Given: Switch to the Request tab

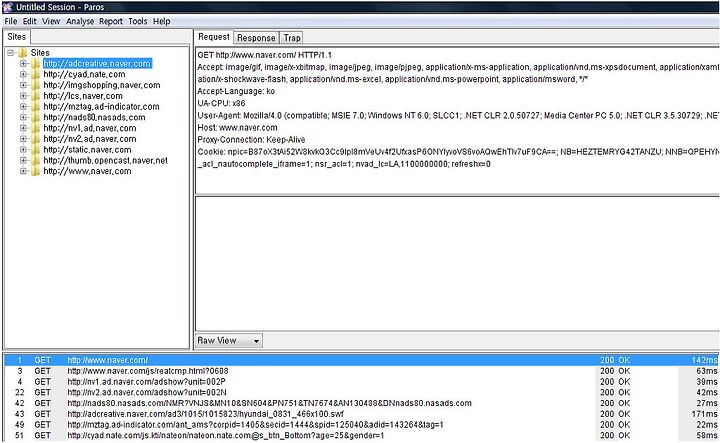Looking at the screenshot, I should (x=214, y=37).
